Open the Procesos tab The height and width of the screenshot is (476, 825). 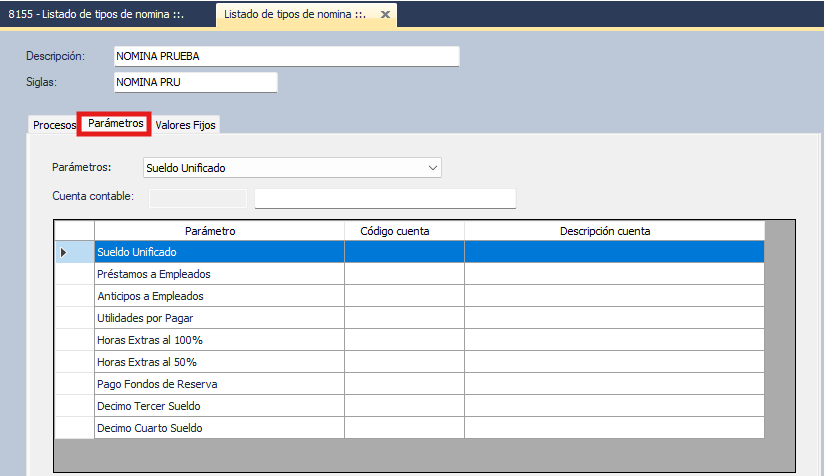pos(54,125)
